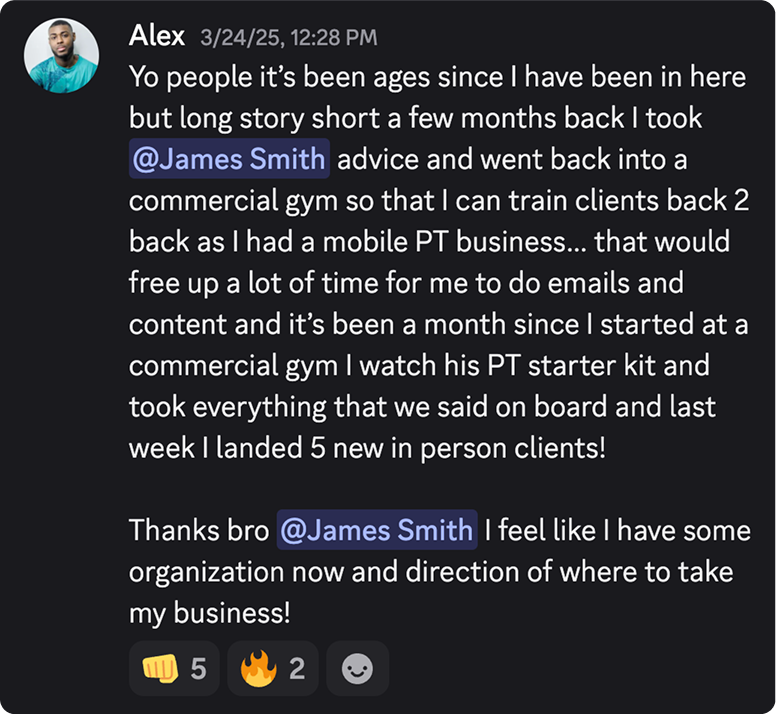Click the fist bump emoji icon
The height and width of the screenshot is (715, 776).
pyautogui.click(x=158, y=668)
